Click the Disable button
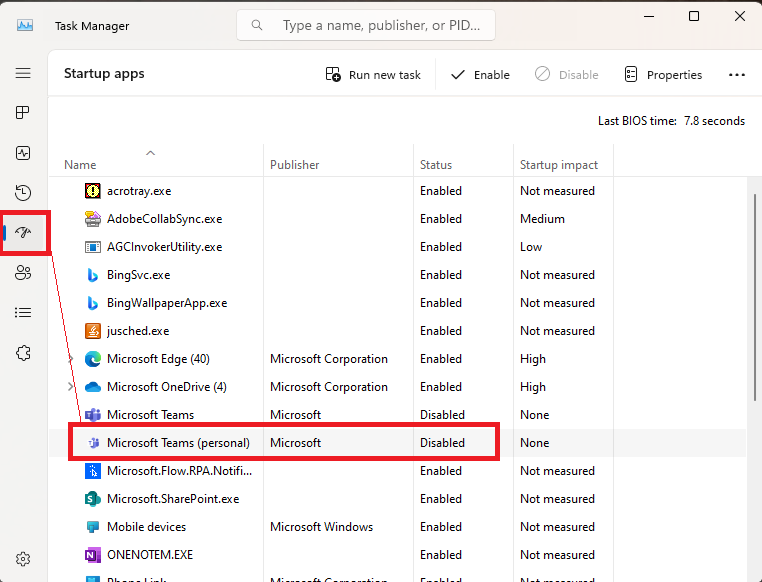 point(566,75)
